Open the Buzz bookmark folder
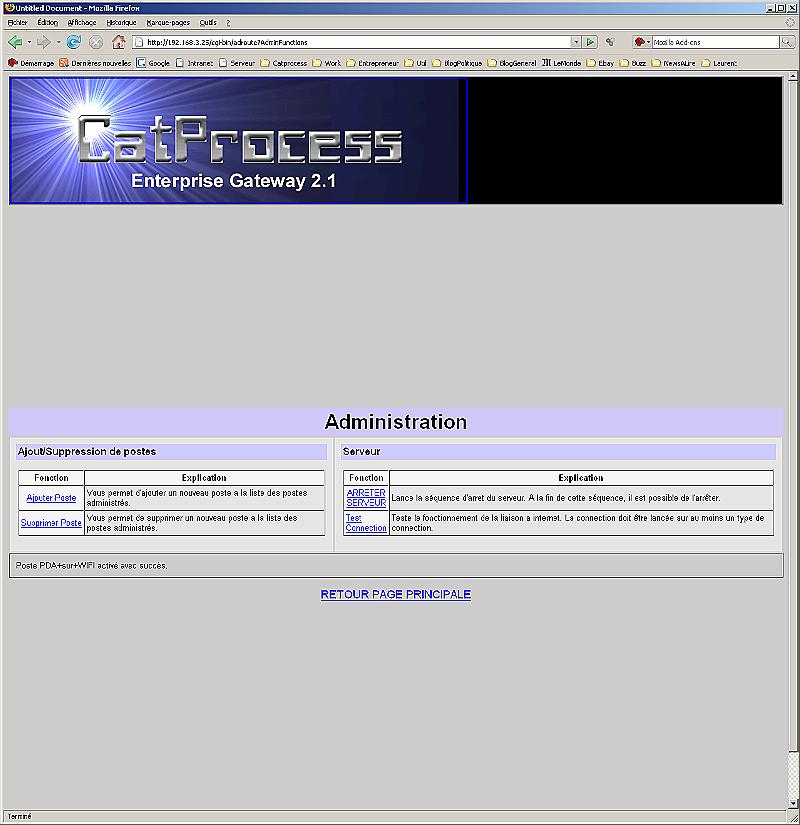Viewport: 800px width, 825px height. tap(633, 63)
